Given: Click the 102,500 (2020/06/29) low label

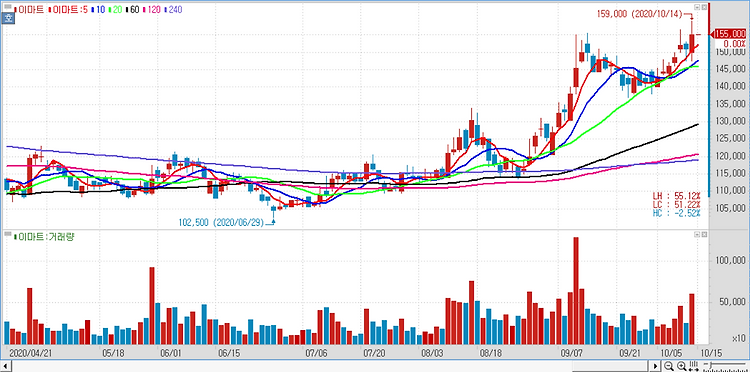Looking at the screenshot, I should coord(221,222).
